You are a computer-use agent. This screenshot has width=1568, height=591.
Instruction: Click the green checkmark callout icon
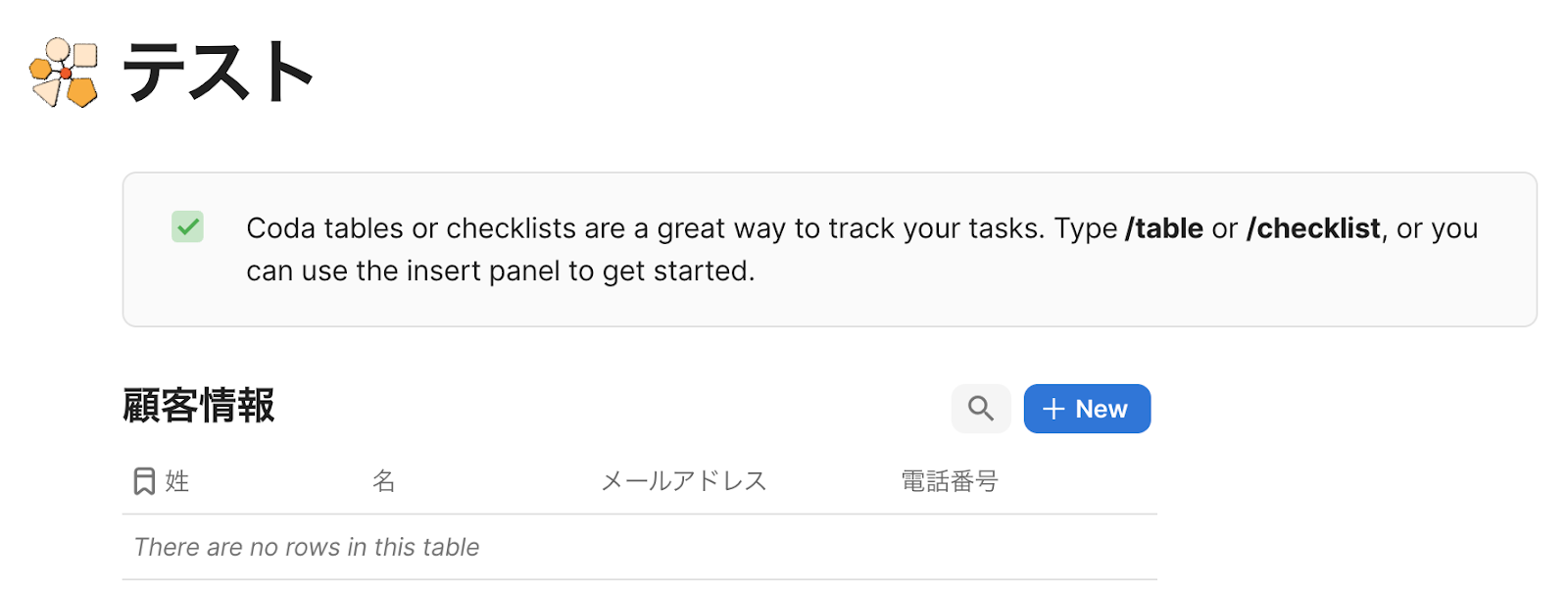[x=187, y=227]
